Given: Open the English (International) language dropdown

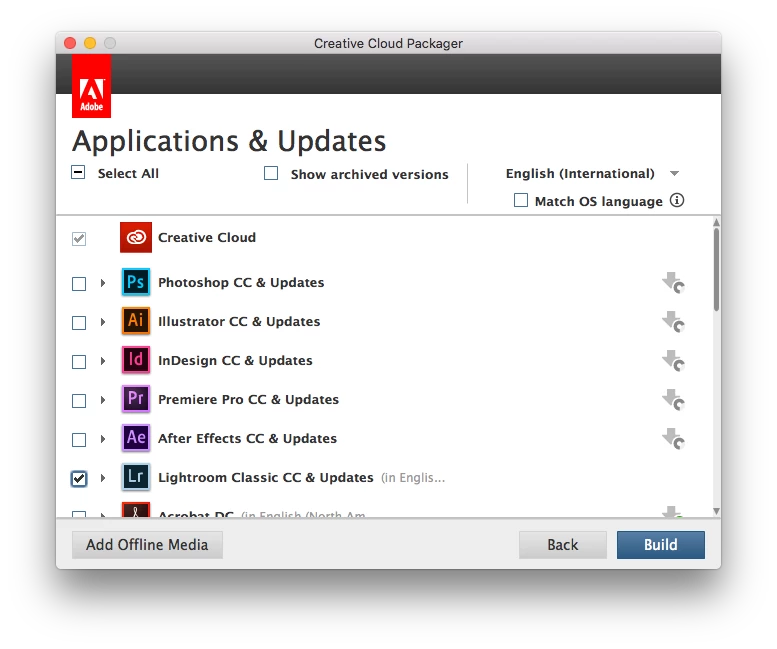Looking at the screenshot, I should [x=592, y=173].
